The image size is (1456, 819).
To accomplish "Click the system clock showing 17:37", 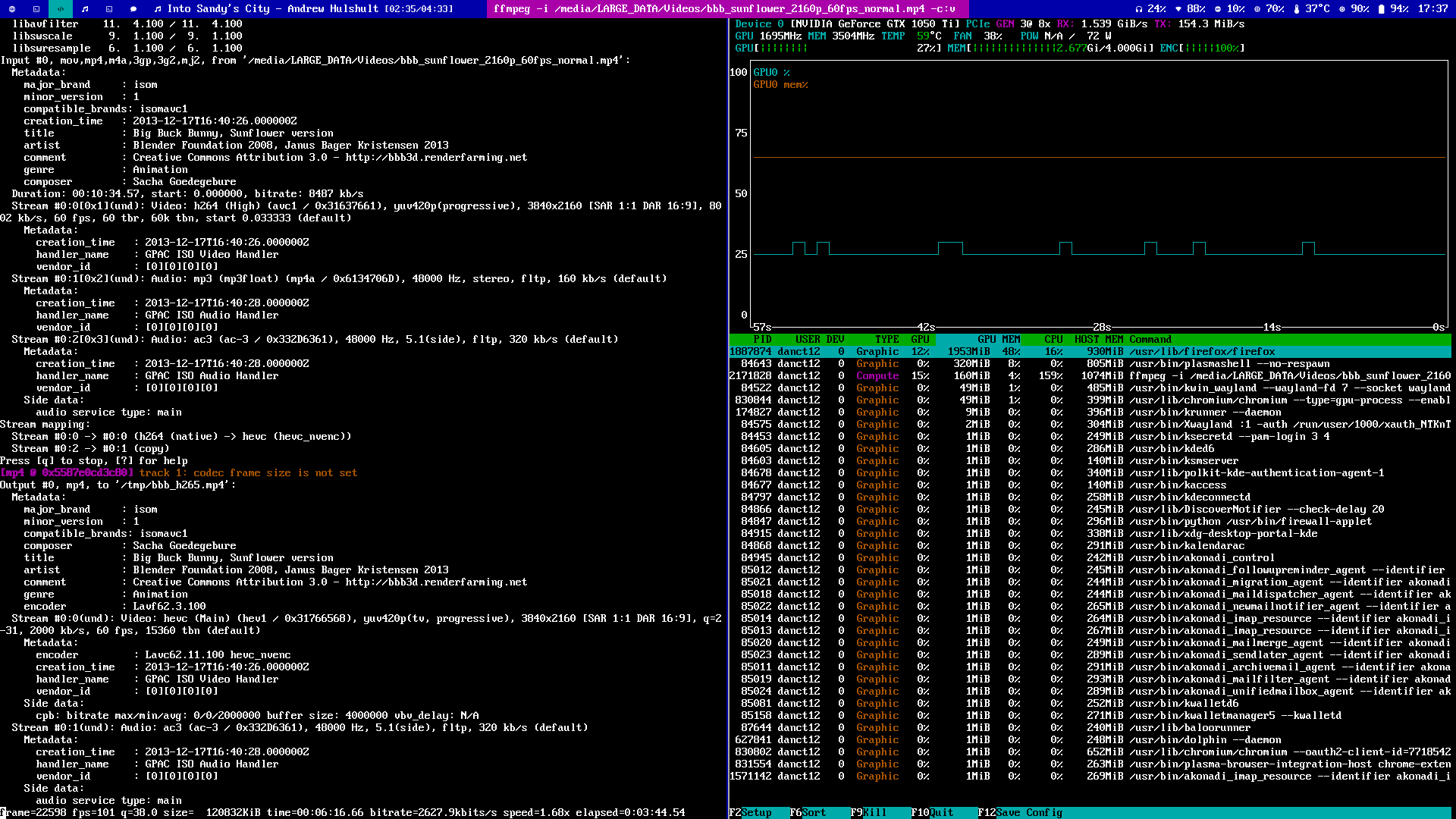I will [1432, 8].
